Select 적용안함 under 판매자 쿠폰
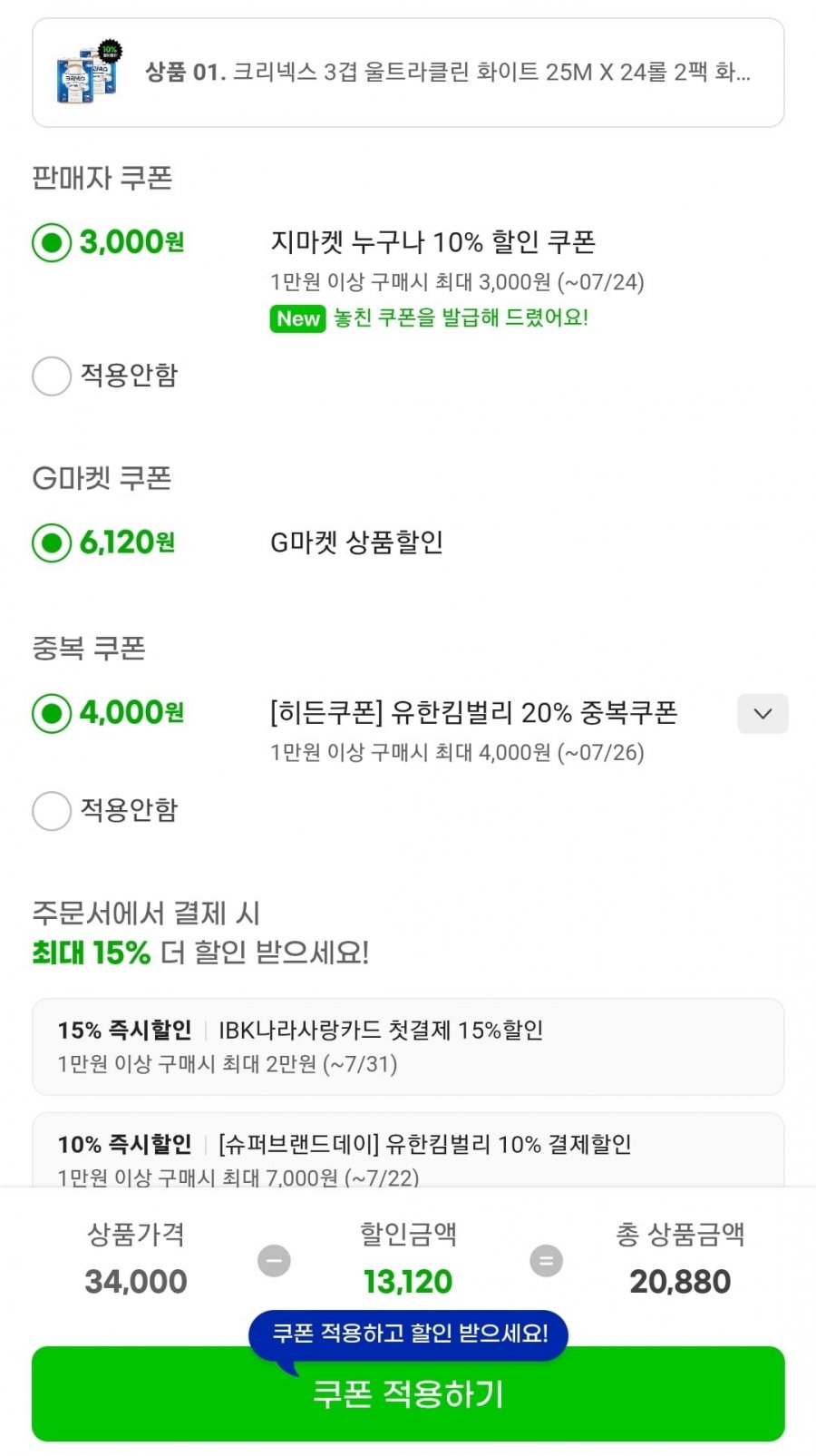 (x=52, y=376)
